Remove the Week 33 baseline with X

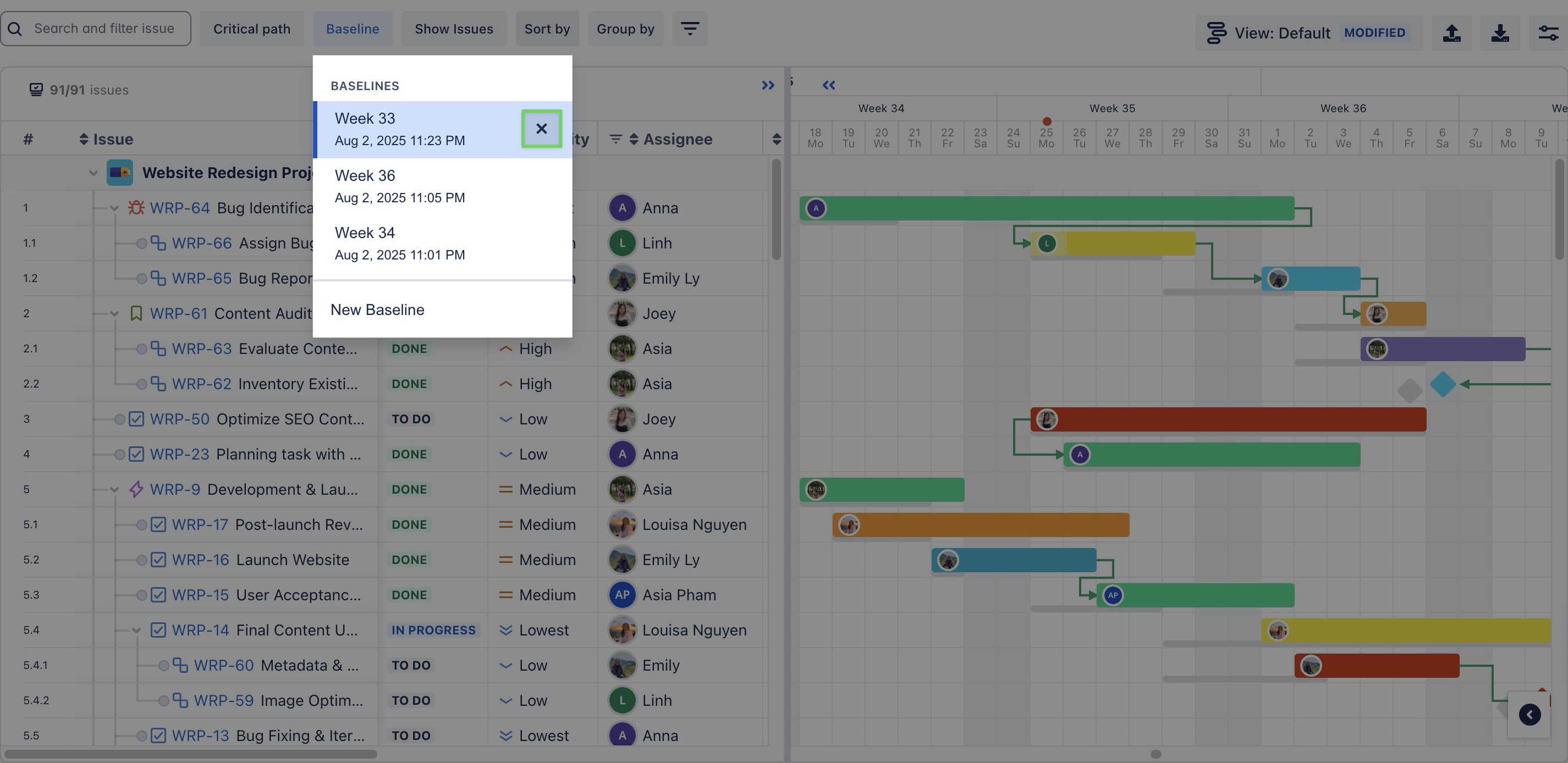click(541, 129)
